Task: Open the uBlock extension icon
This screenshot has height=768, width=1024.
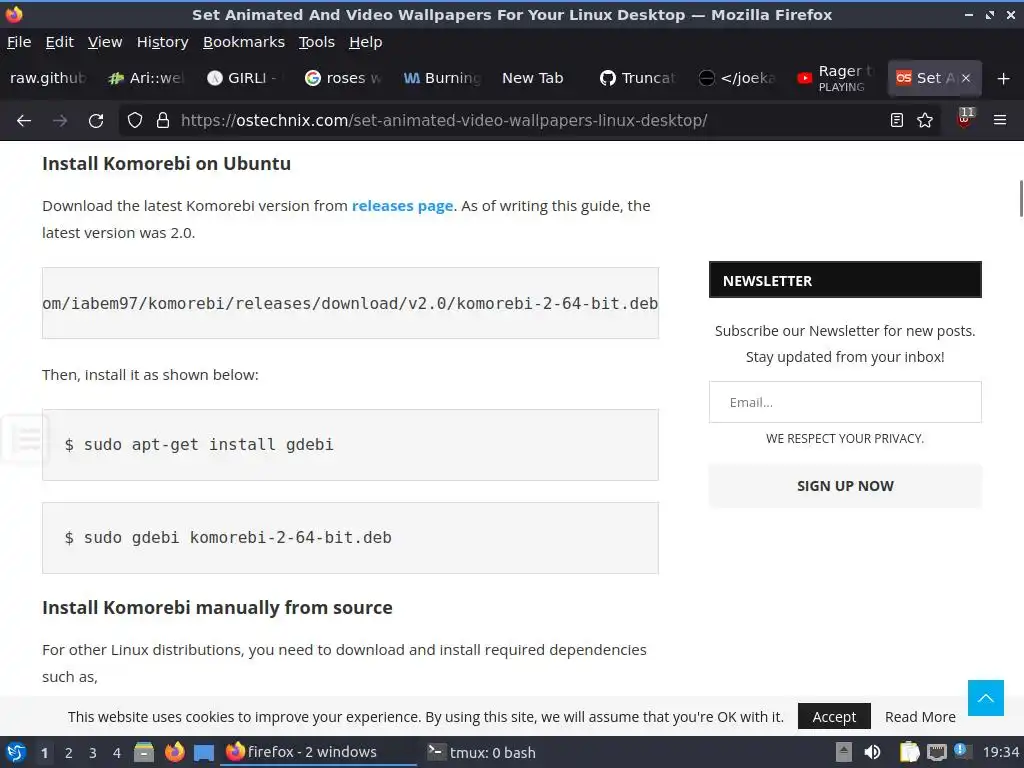Action: 965,118
